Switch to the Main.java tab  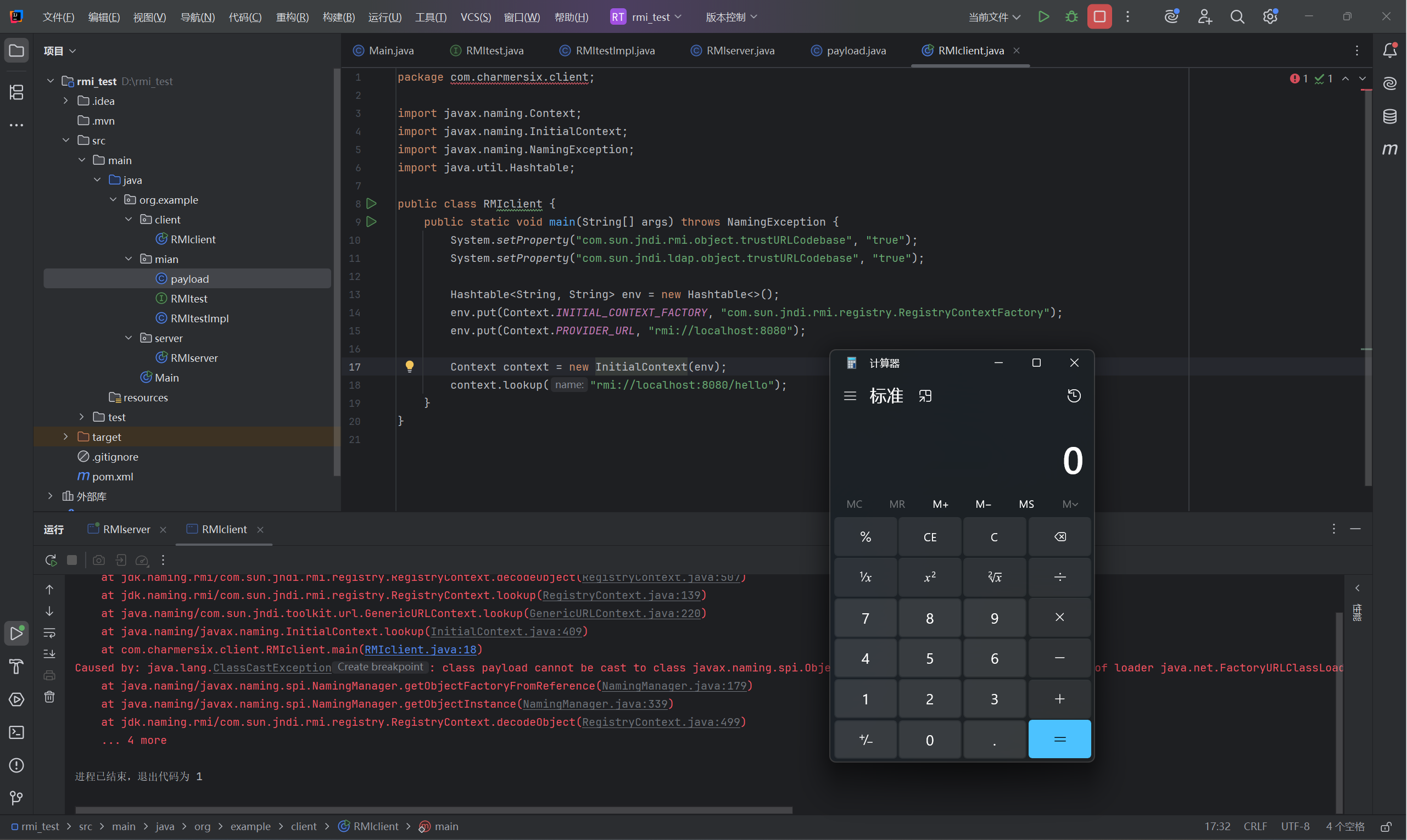pos(383,51)
